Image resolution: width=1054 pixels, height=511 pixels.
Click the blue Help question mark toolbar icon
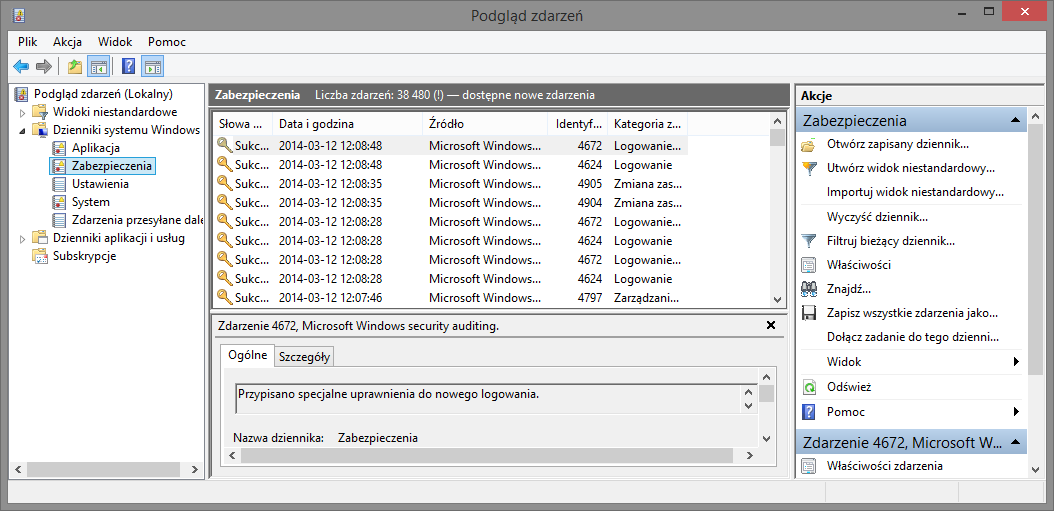pos(129,67)
